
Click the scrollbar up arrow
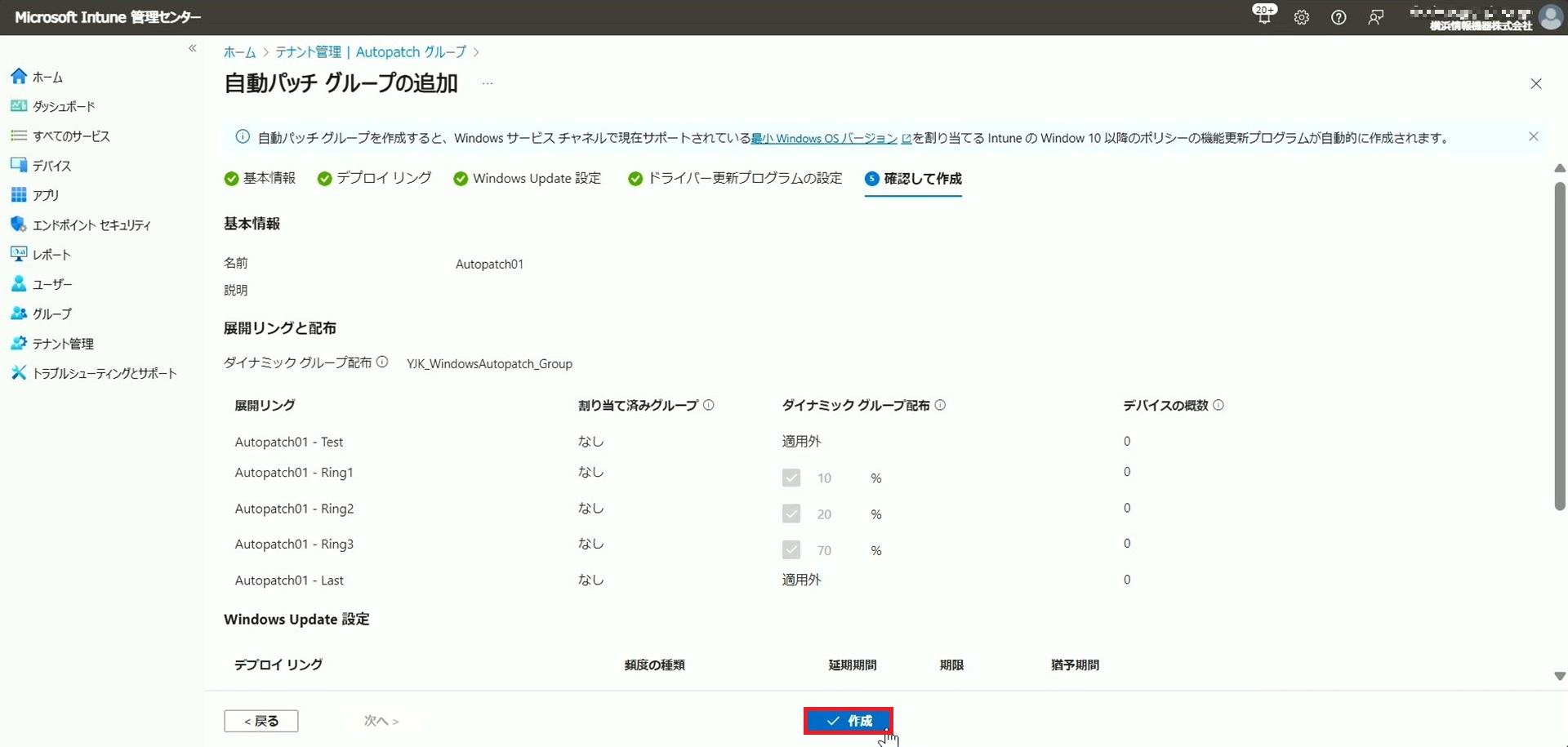tap(1559, 168)
